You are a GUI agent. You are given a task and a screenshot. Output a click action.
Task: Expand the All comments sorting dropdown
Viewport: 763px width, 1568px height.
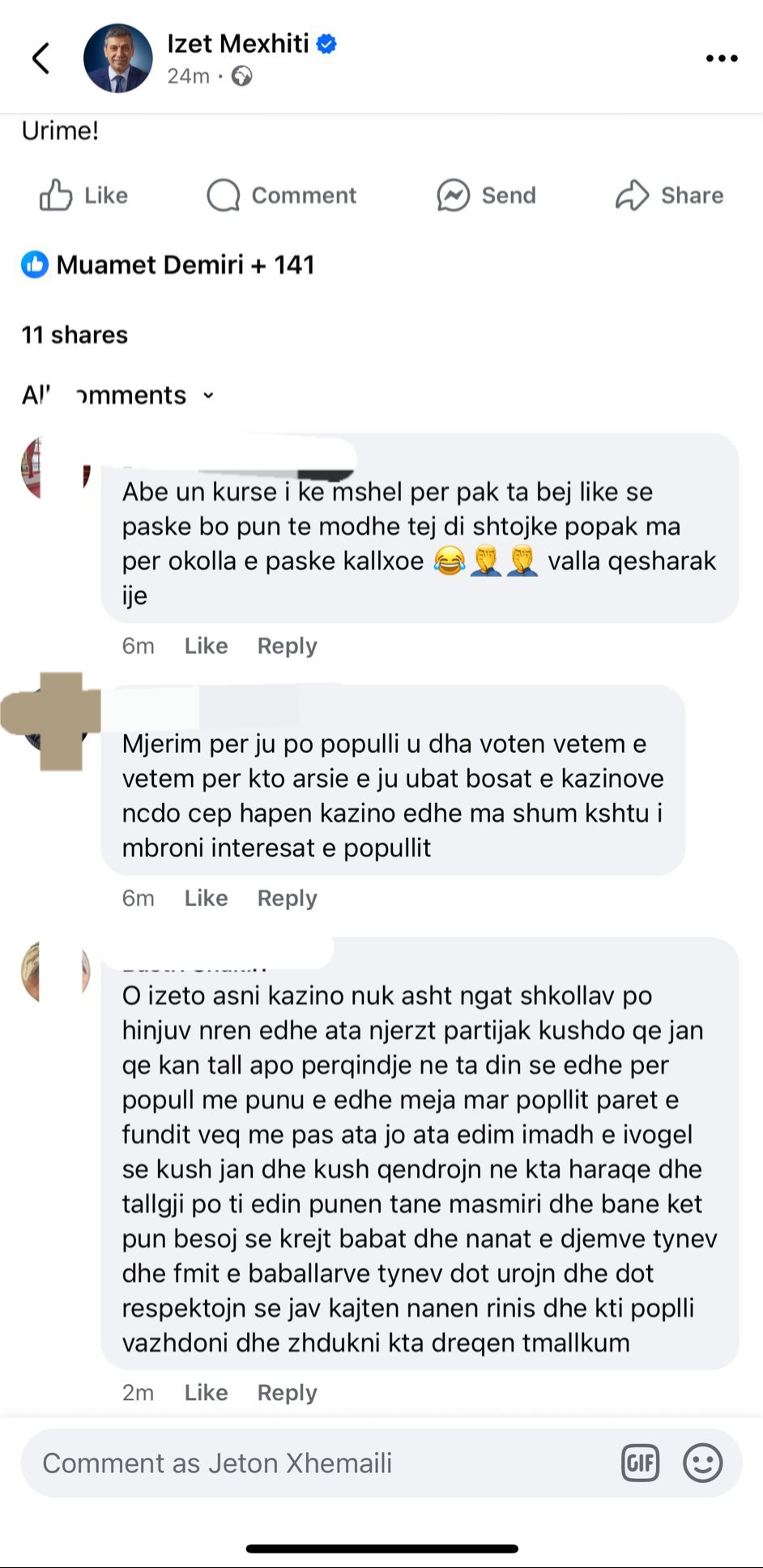(x=118, y=395)
